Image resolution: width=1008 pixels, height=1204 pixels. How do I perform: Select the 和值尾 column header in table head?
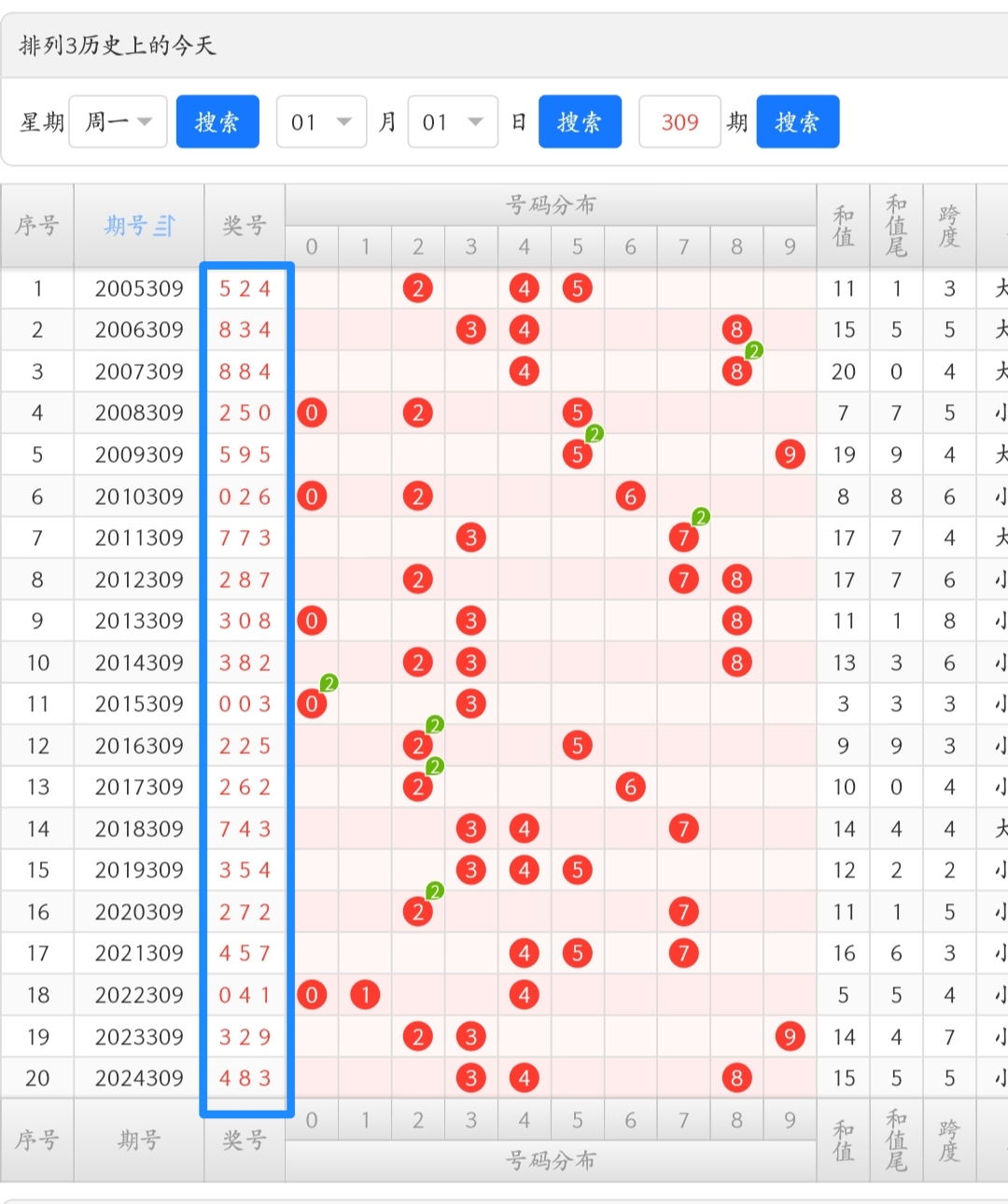(896, 226)
